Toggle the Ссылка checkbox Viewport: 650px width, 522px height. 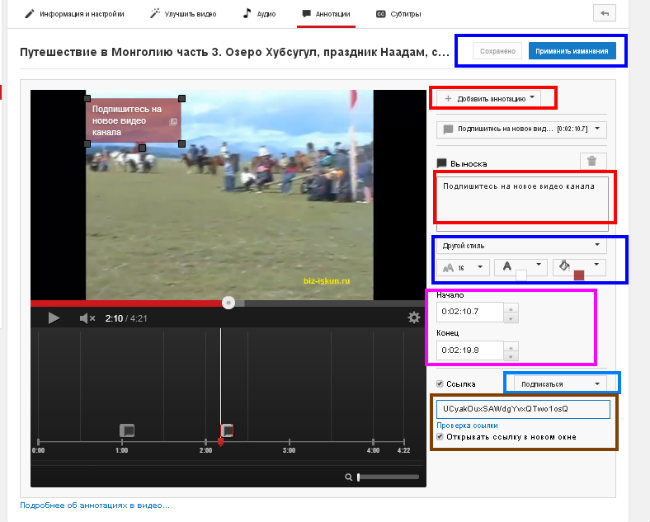440,384
